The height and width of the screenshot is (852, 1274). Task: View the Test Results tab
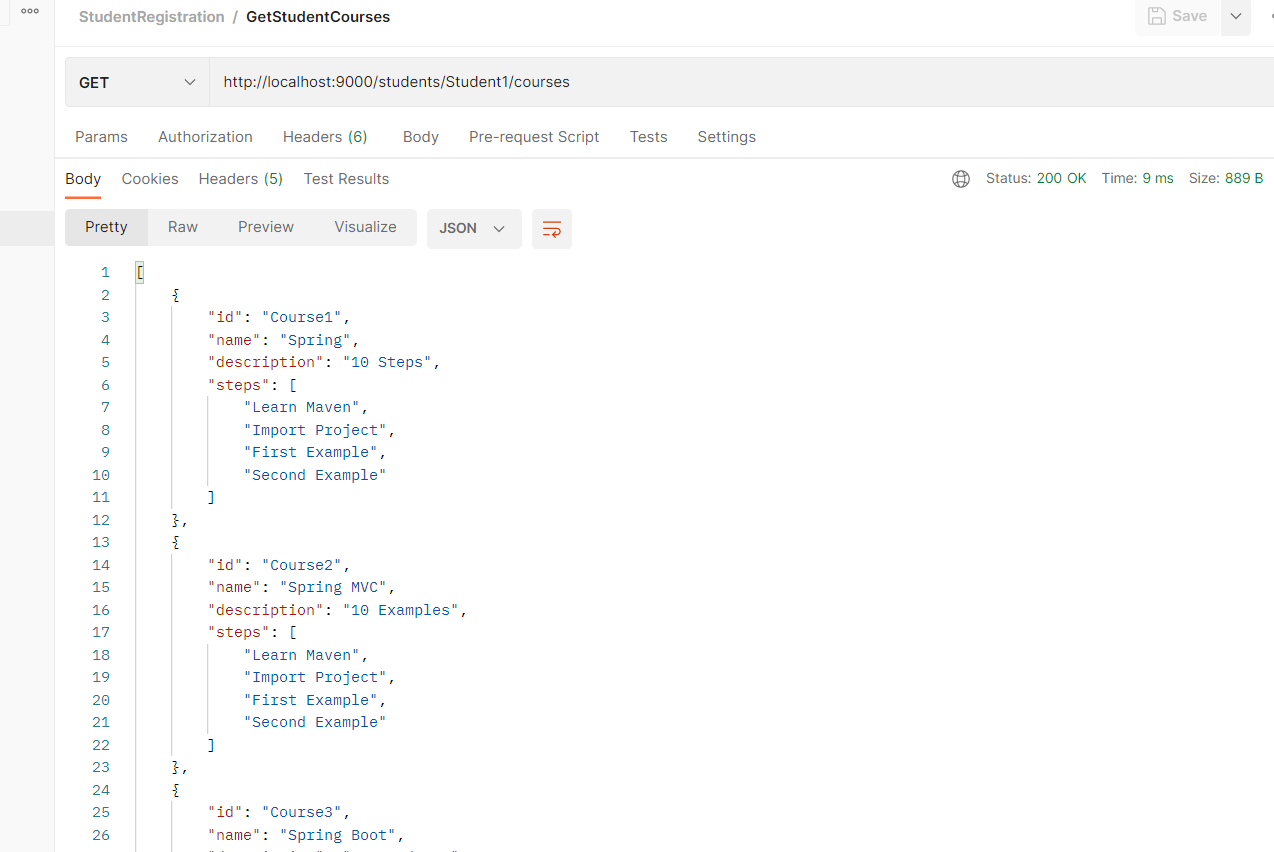coord(346,179)
